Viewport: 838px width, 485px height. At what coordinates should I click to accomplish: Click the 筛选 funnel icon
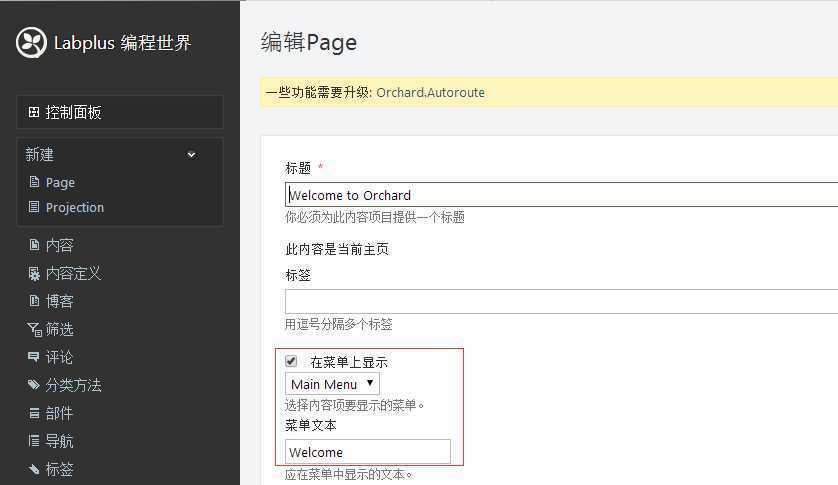click(34, 329)
